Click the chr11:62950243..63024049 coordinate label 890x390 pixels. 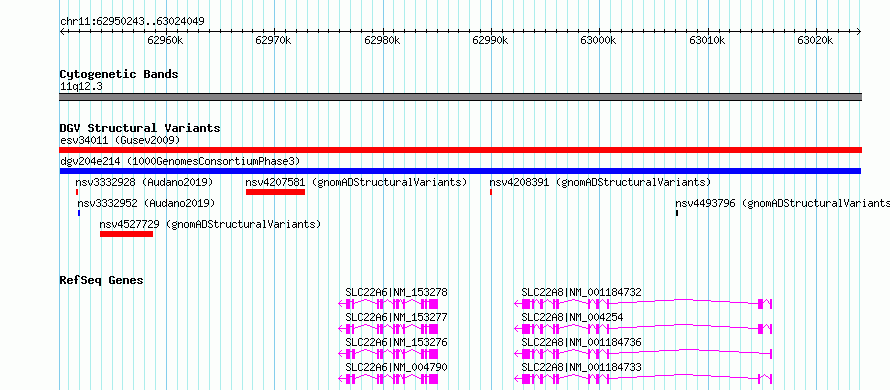tap(132, 22)
